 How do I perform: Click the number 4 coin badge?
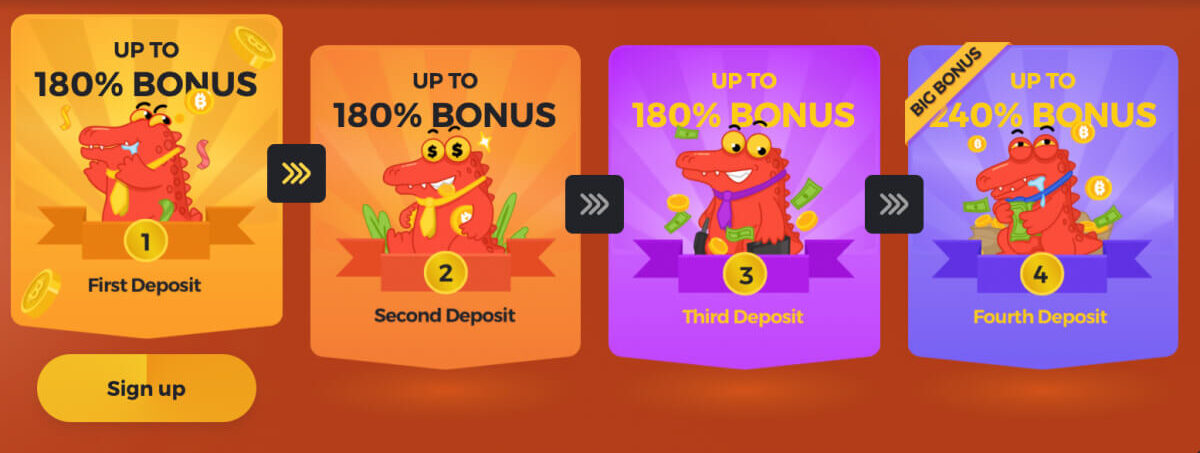[1041, 273]
